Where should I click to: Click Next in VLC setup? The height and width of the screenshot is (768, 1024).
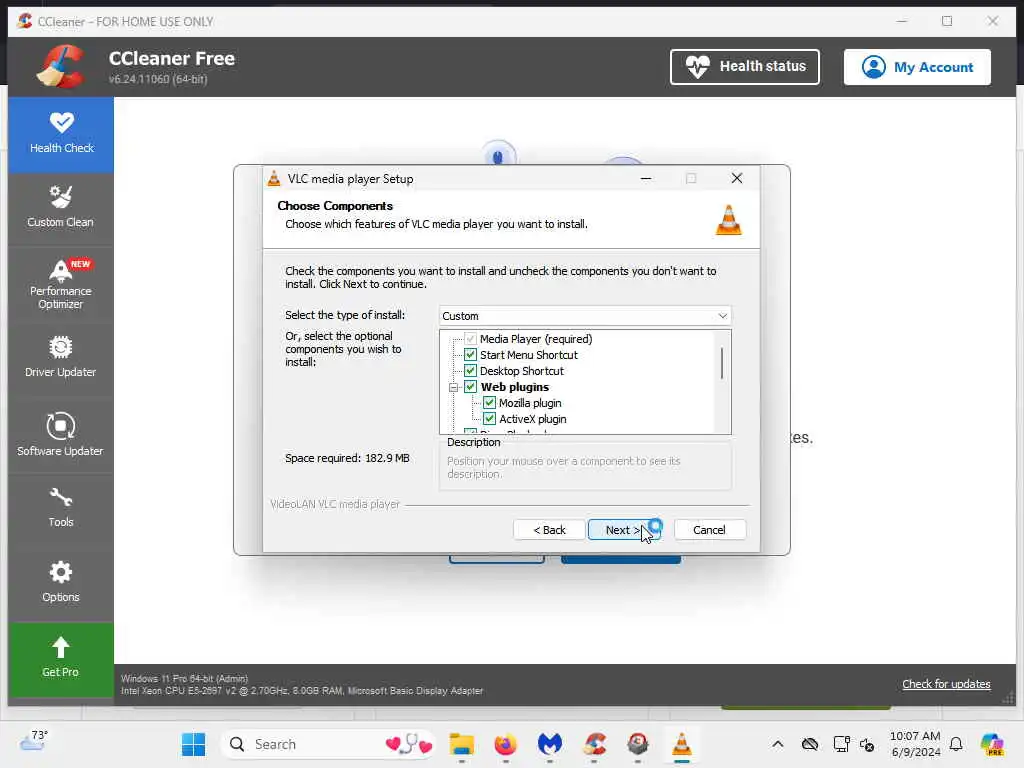pos(624,530)
